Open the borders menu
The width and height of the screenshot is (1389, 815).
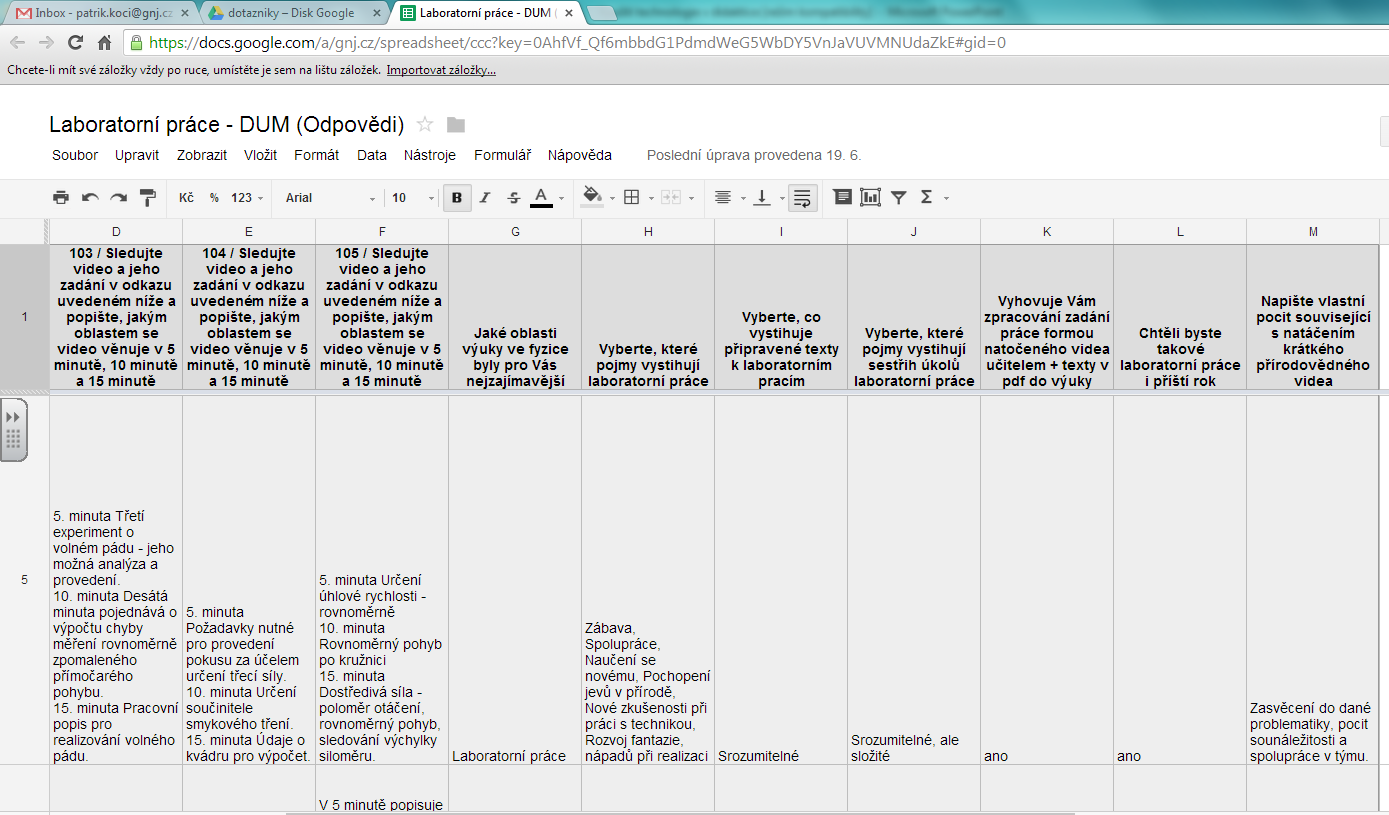636,198
